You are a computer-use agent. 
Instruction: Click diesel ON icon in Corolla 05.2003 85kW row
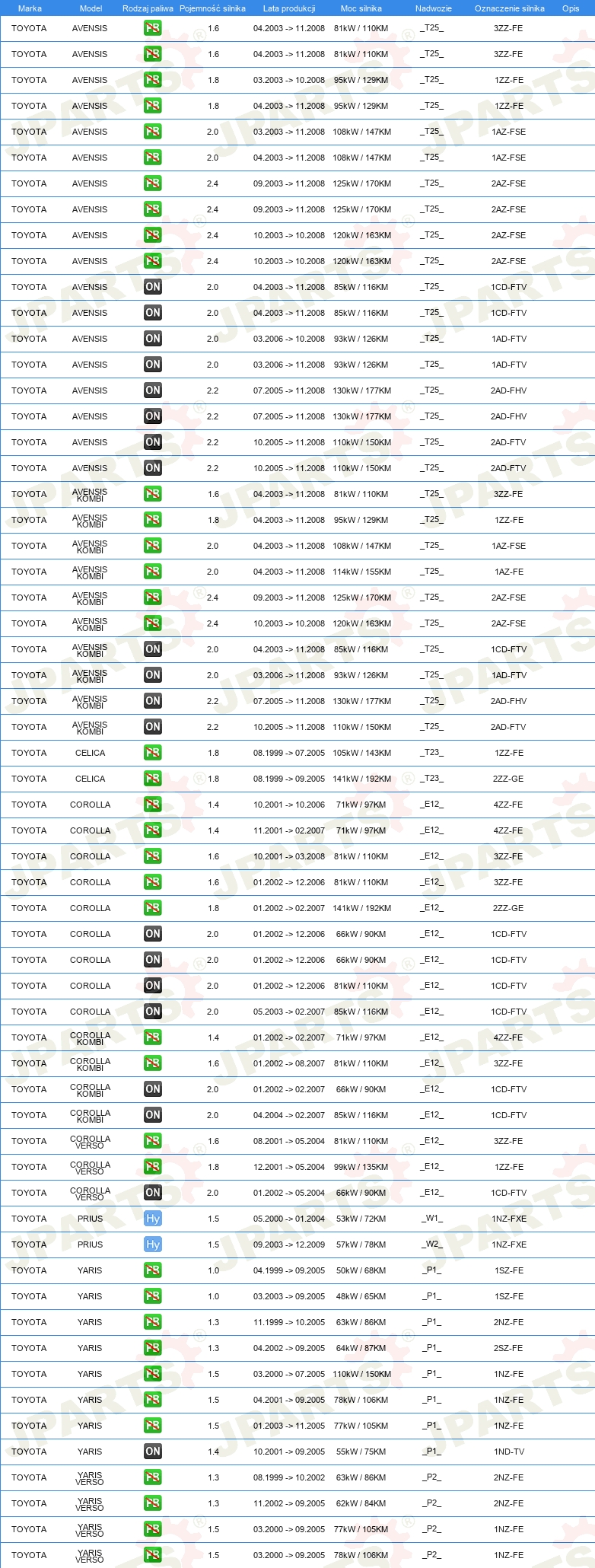(x=152, y=1012)
